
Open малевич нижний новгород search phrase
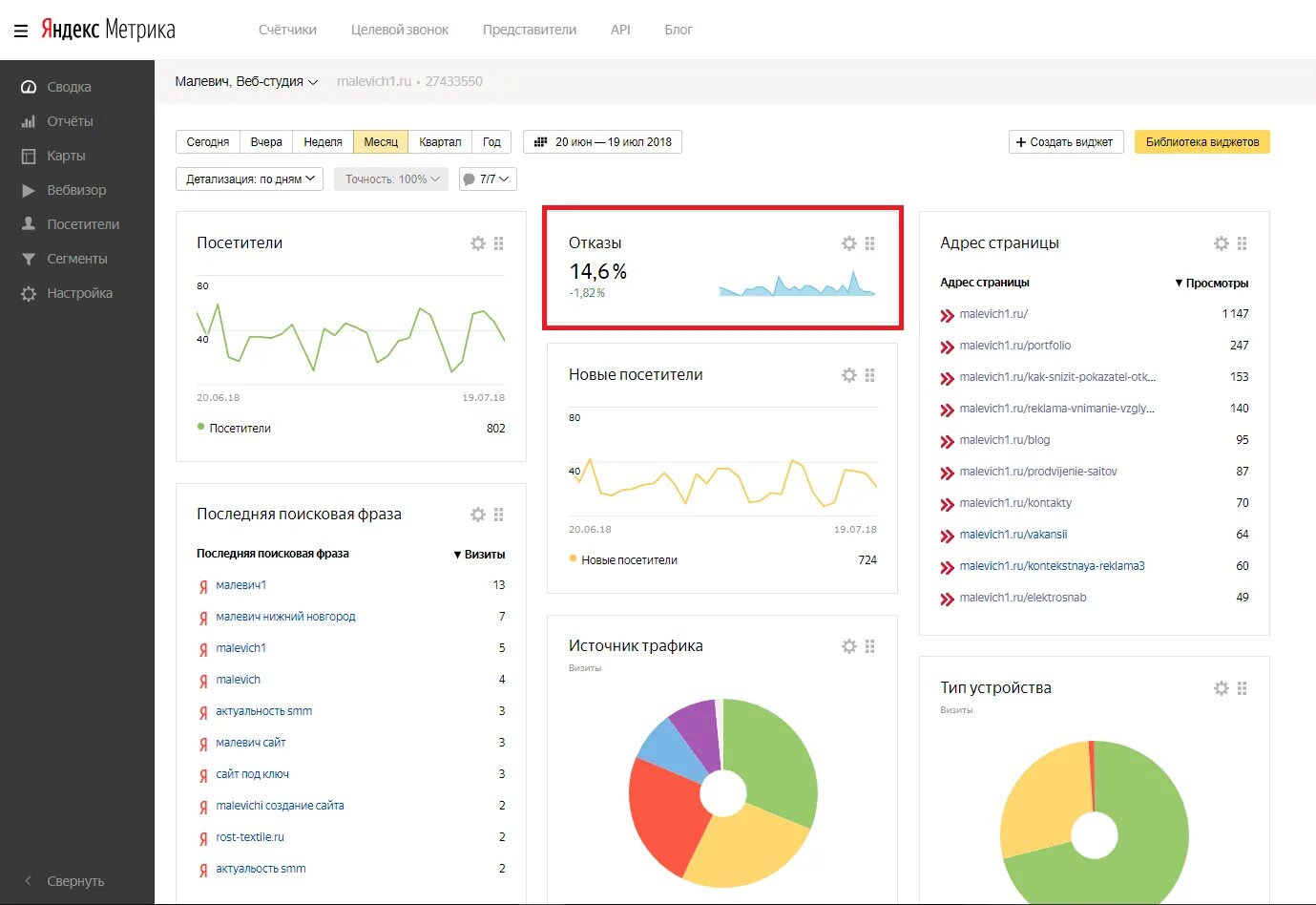[285, 617]
